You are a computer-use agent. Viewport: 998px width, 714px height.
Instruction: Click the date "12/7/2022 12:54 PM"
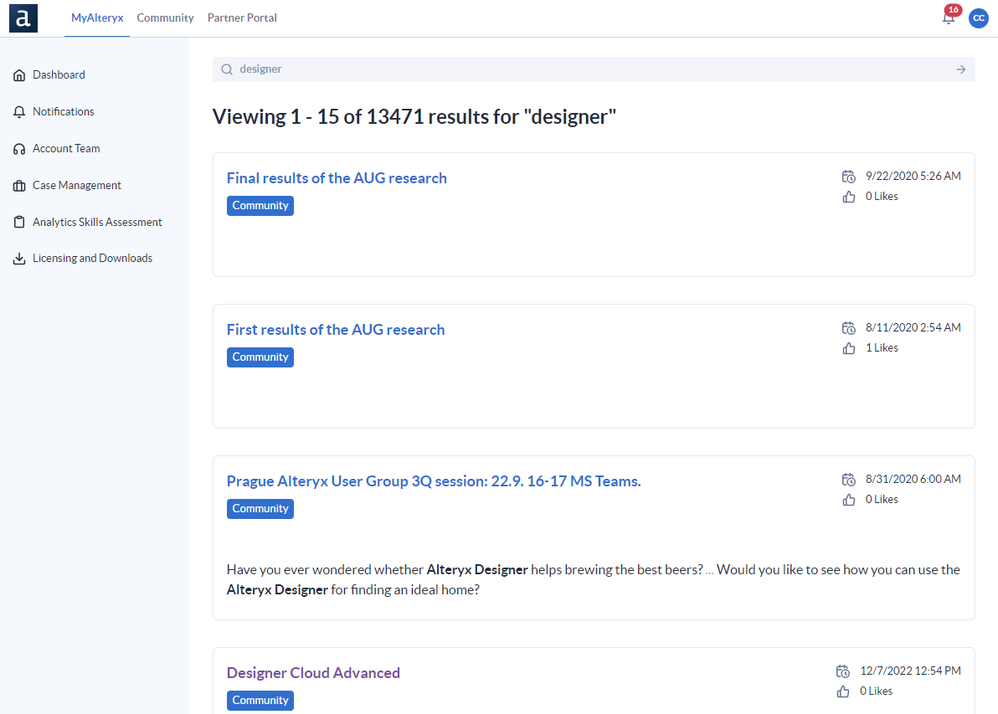point(910,671)
